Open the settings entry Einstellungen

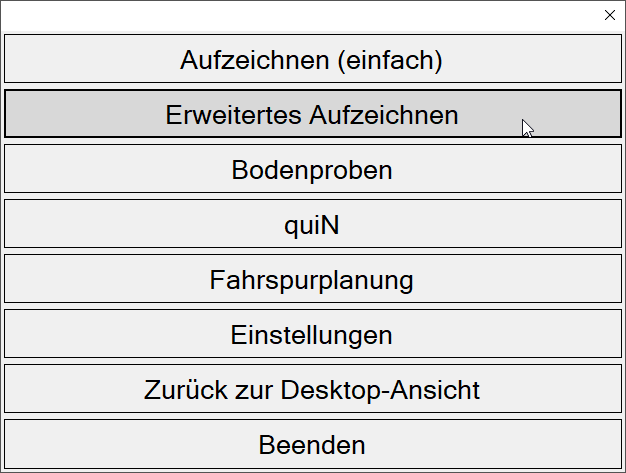[x=312, y=334]
